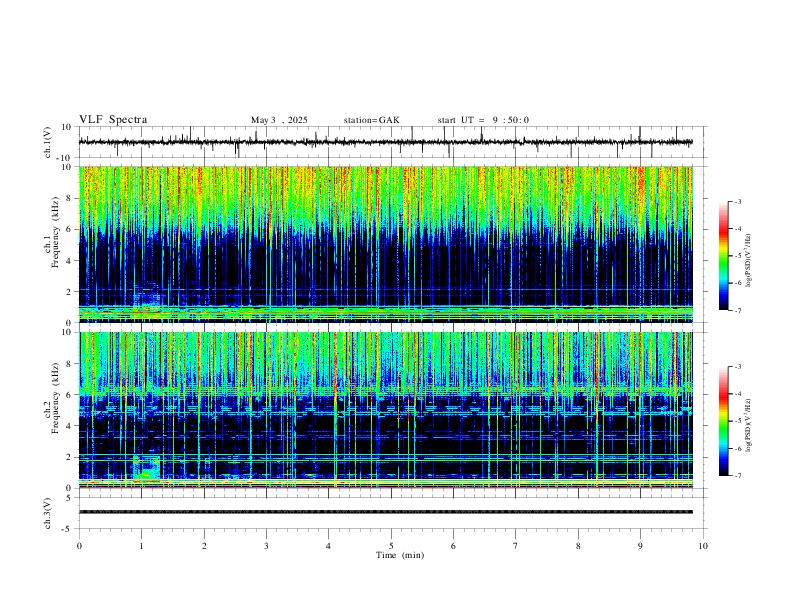This screenshot has width=792, height=612.
Task: Click the "ch.3(V)" axis label
Action: (x=48, y=514)
